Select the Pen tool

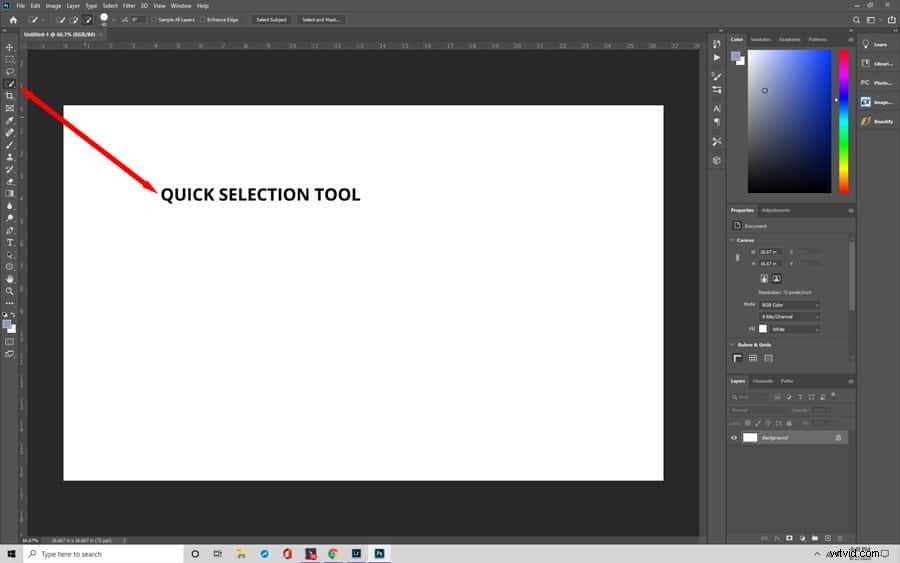[x=10, y=230]
